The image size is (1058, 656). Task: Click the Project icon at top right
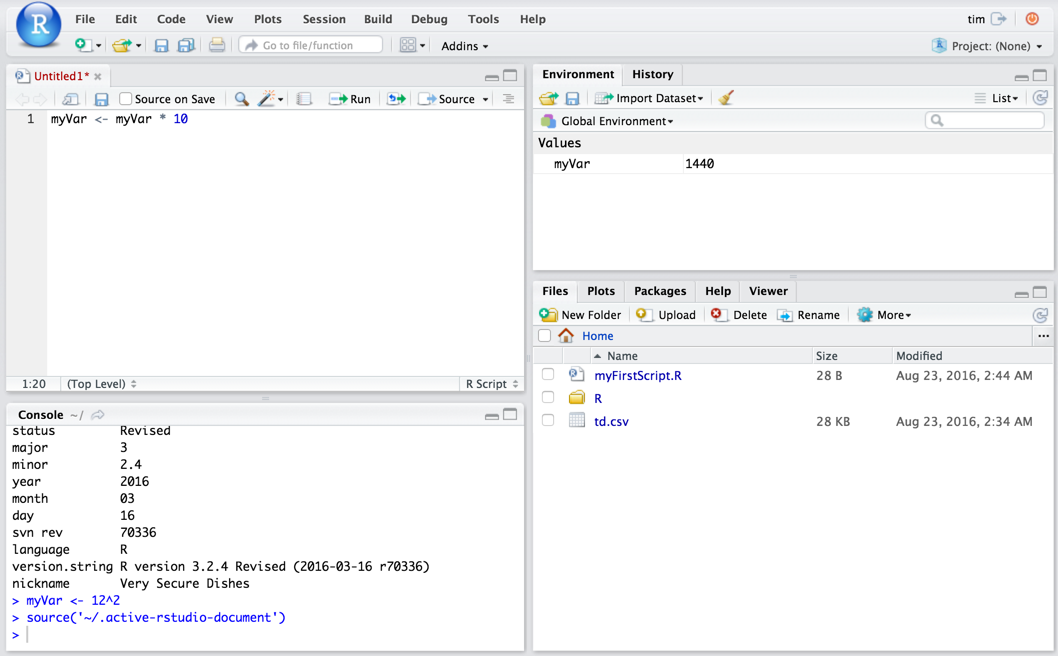(x=939, y=45)
